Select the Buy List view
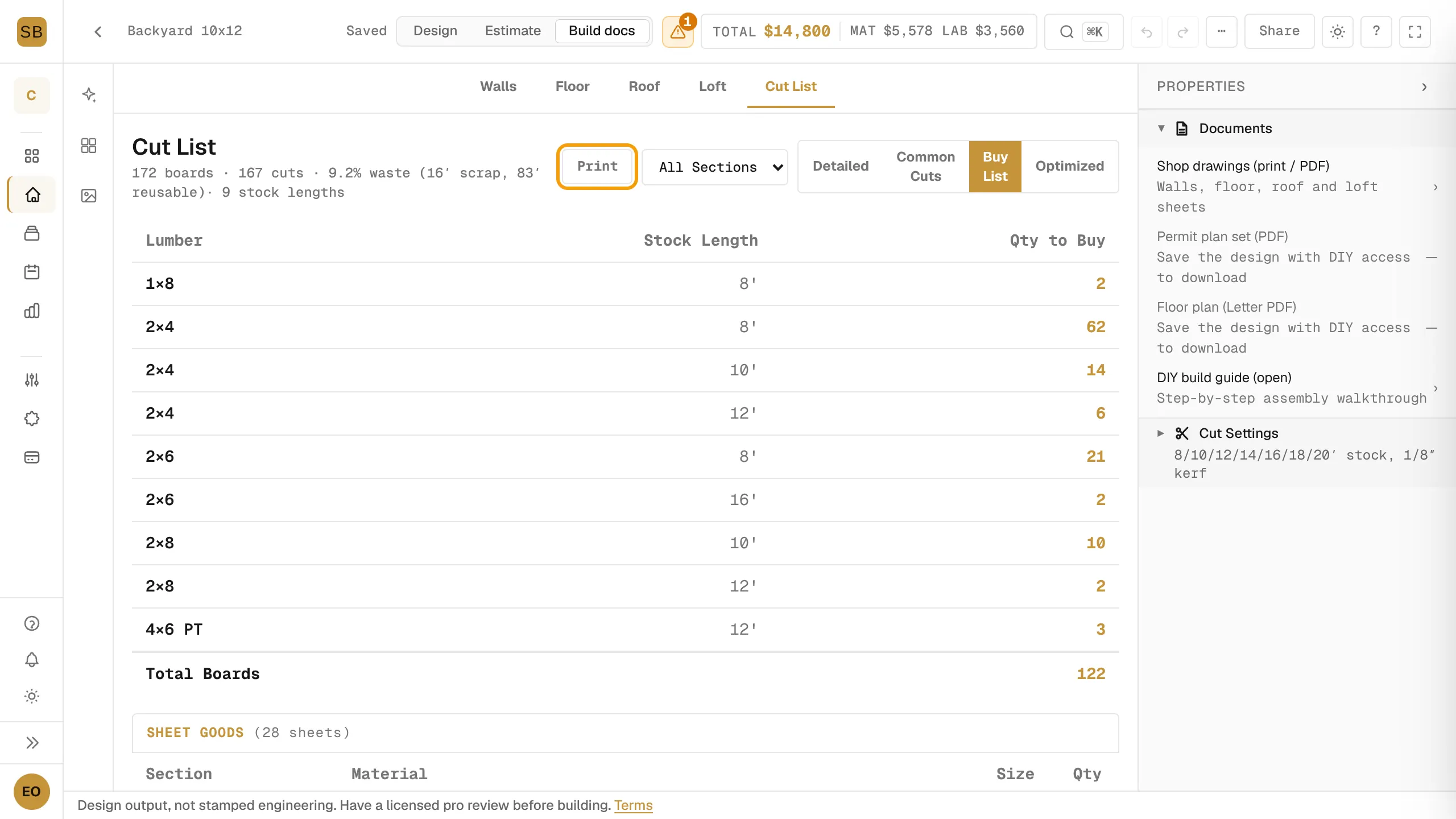Screen dimensions: 1456x819 [x=995, y=166]
